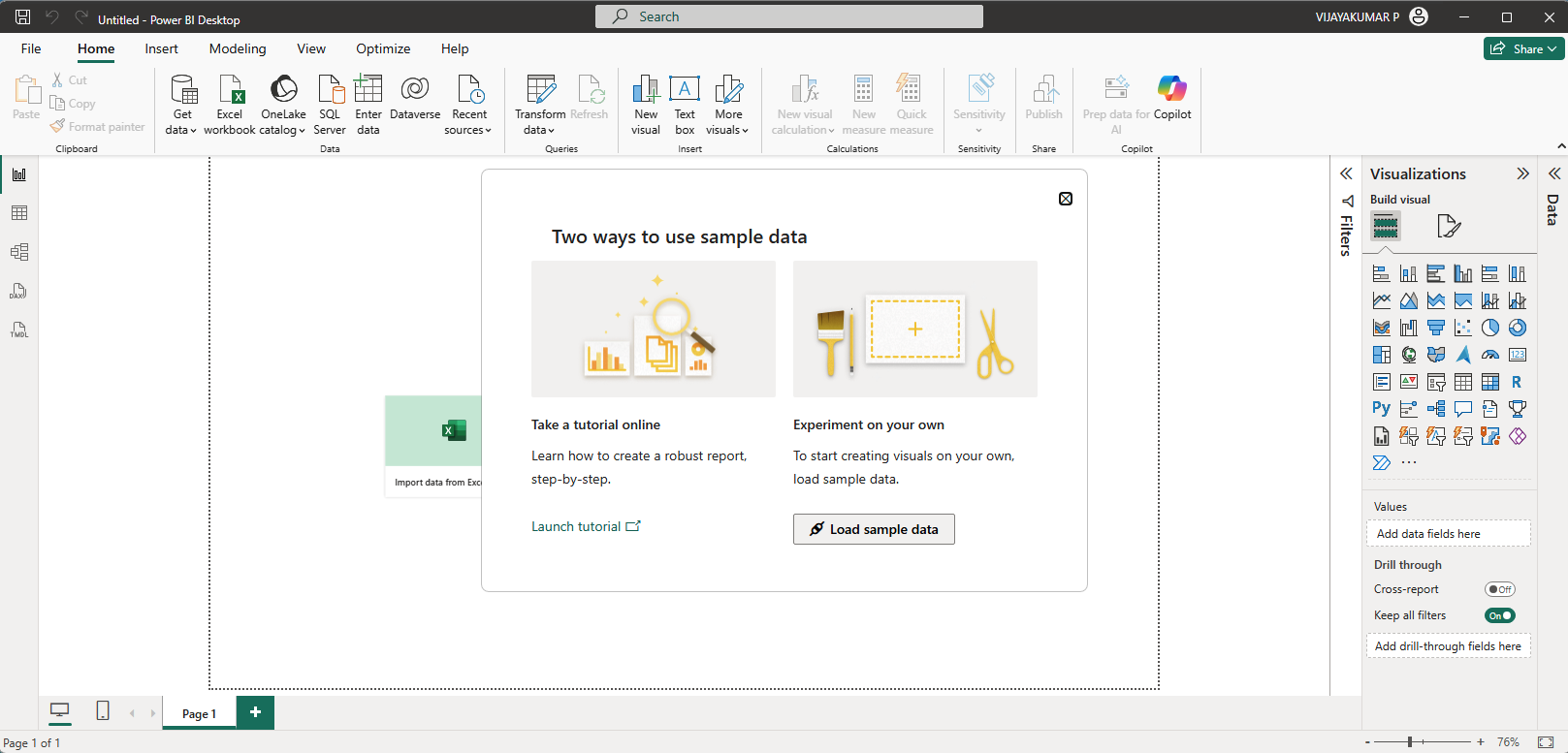Image resolution: width=1568 pixels, height=753 pixels.
Task: Open the Model view in the left sidebar
Action: (x=19, y=252)
